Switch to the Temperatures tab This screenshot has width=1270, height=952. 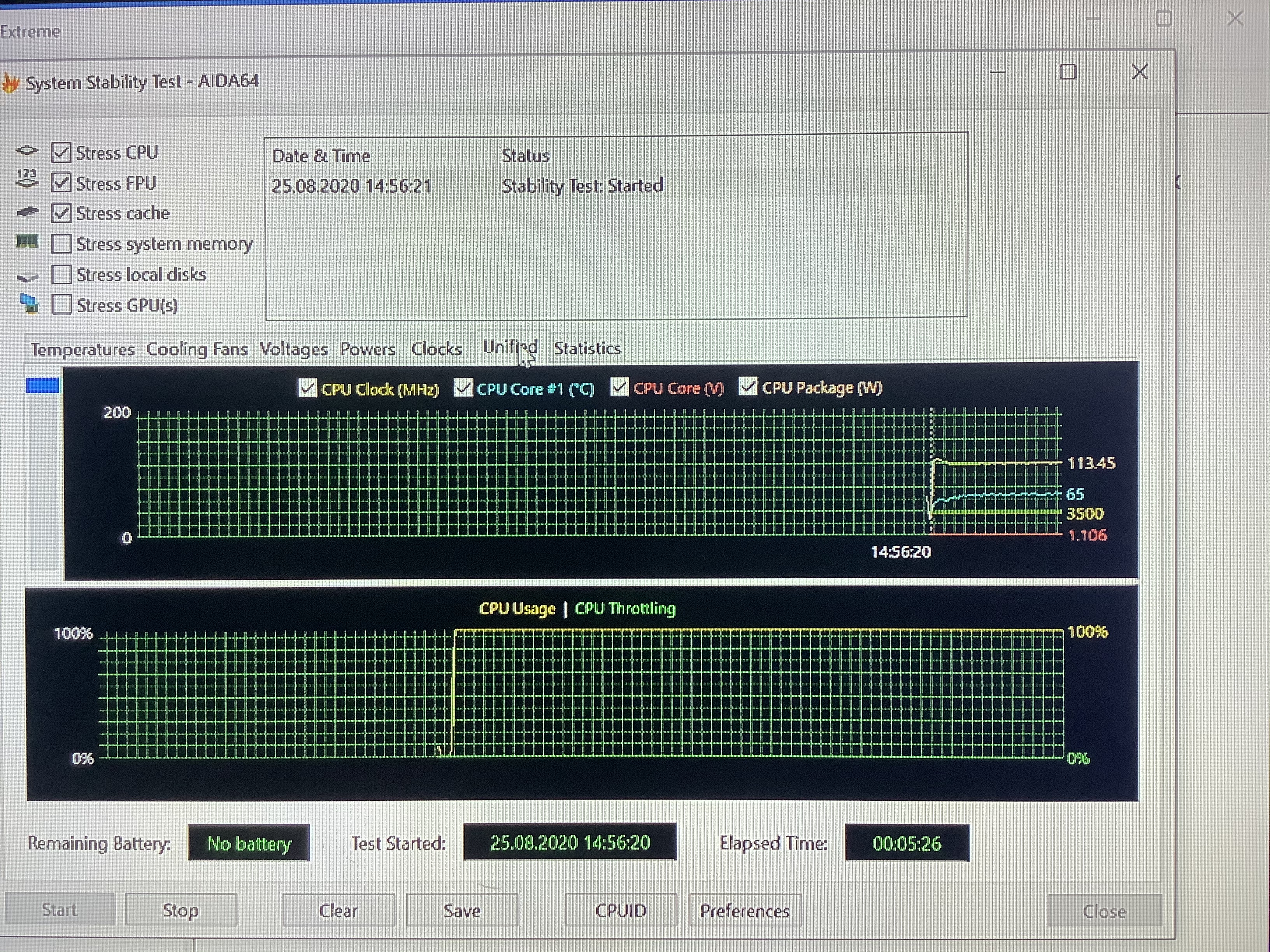[x=82, y=350]
